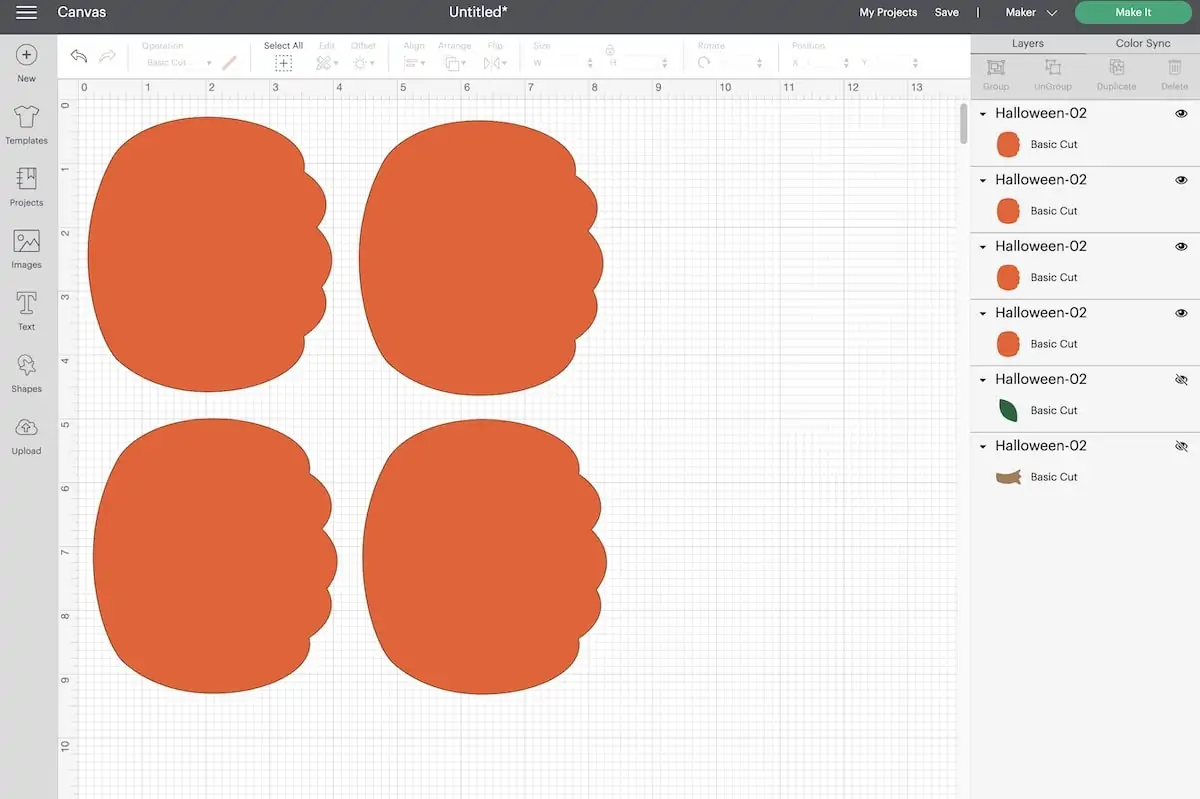Collapse the third Halloween-02 layer group

(983, 247)
